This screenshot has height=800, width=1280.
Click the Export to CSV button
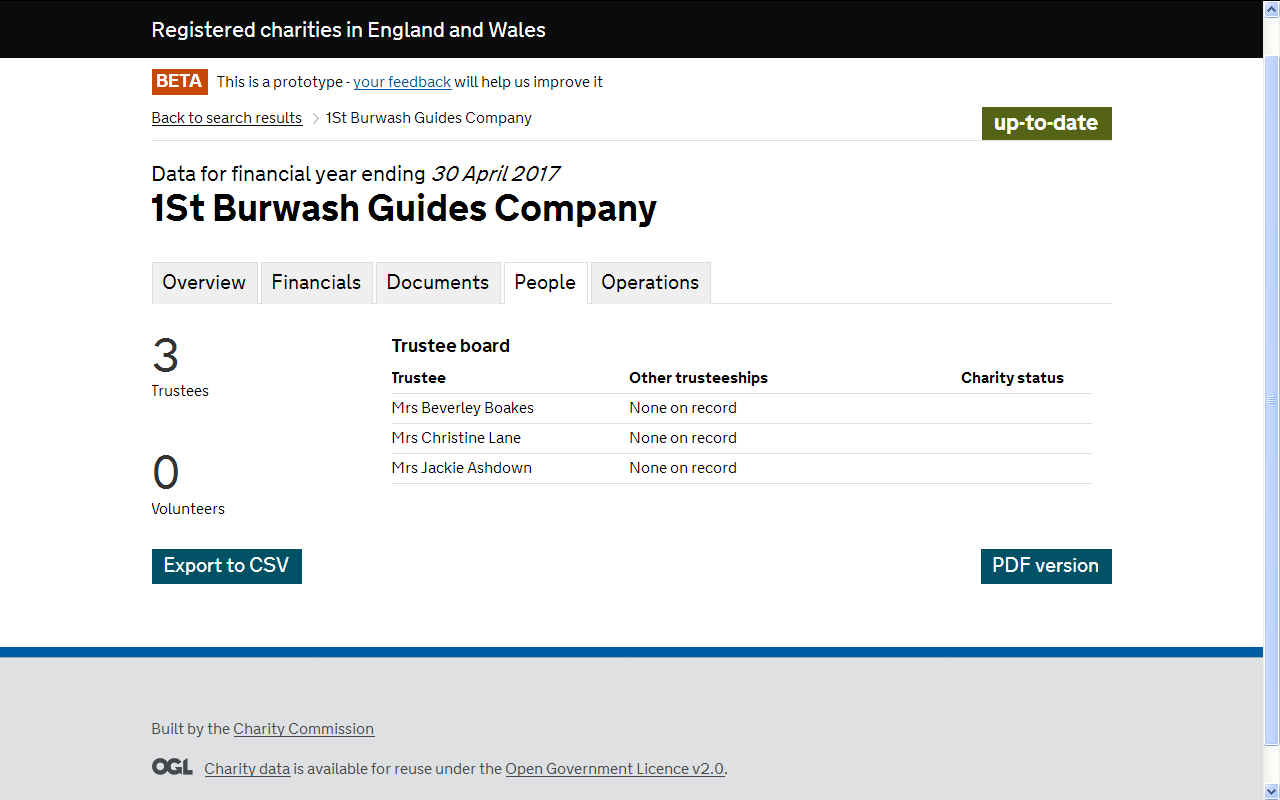coord(227,566)
